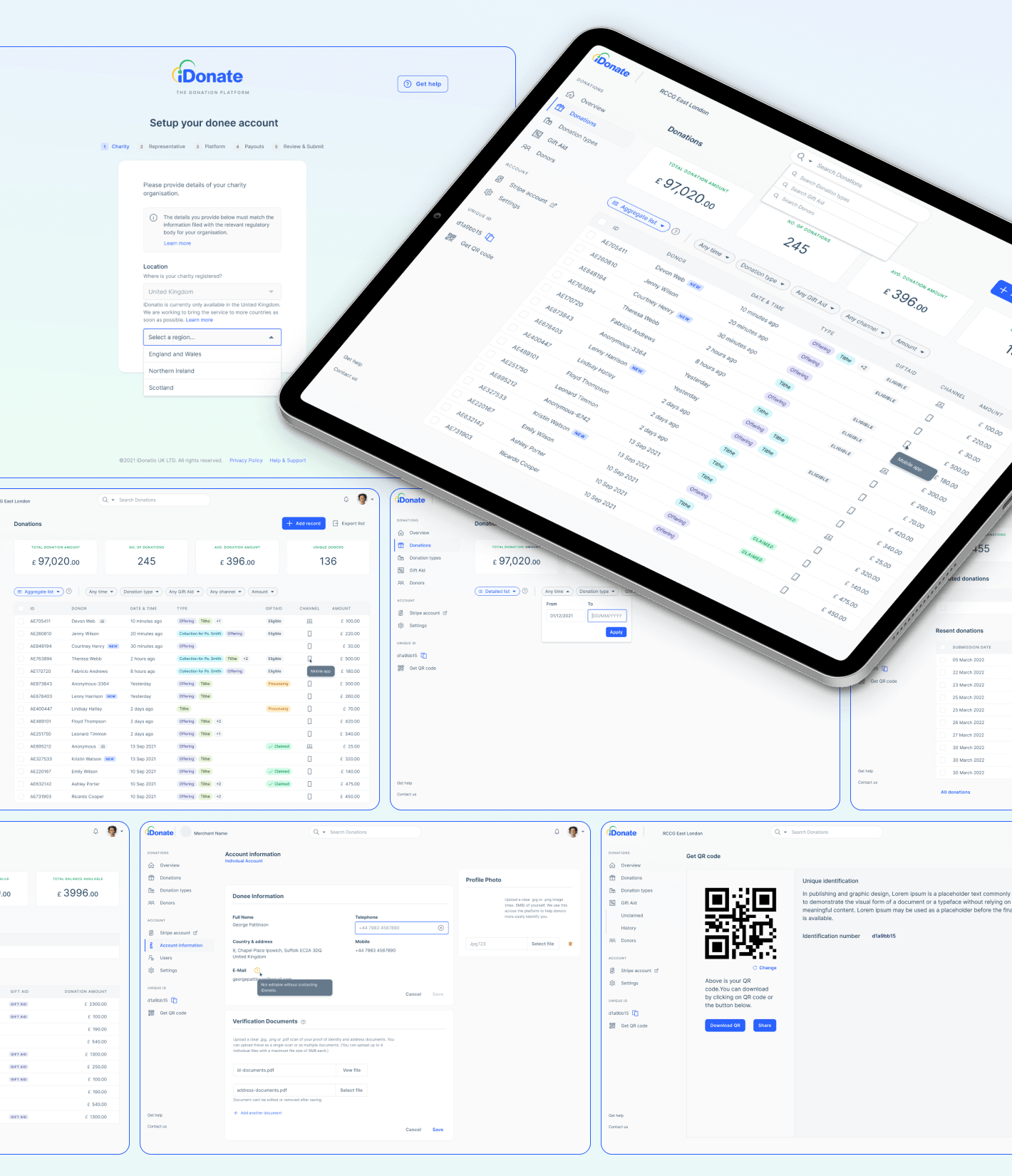The height and width of the screenshot is (1176, 1012).
Task: Click the trash icon beside the Profile Photo file
Action: (x=570, y=944)
